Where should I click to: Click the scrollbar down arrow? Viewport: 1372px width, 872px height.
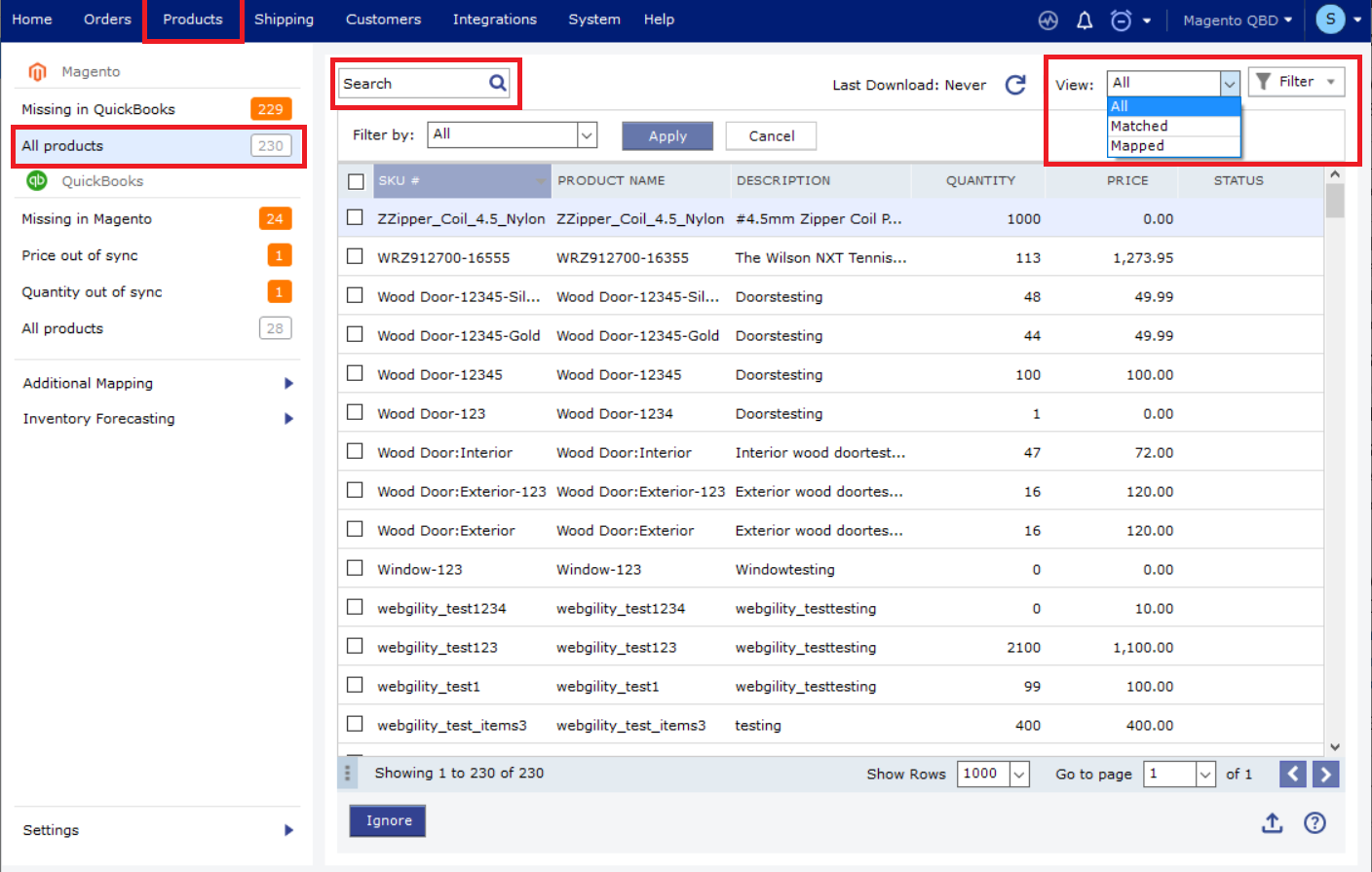(1335, 747)
